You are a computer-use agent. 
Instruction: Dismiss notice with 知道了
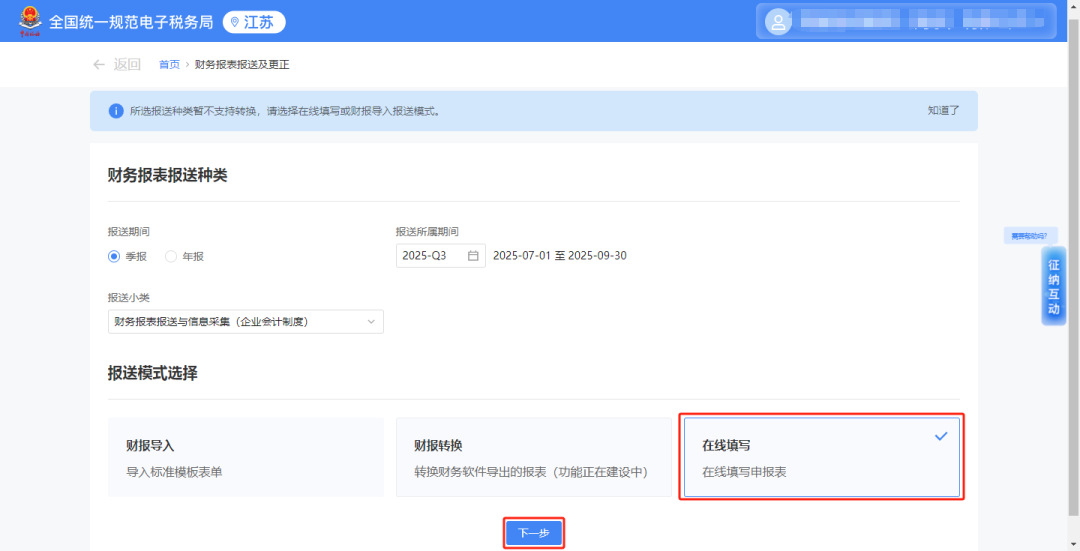coord(943,111)
